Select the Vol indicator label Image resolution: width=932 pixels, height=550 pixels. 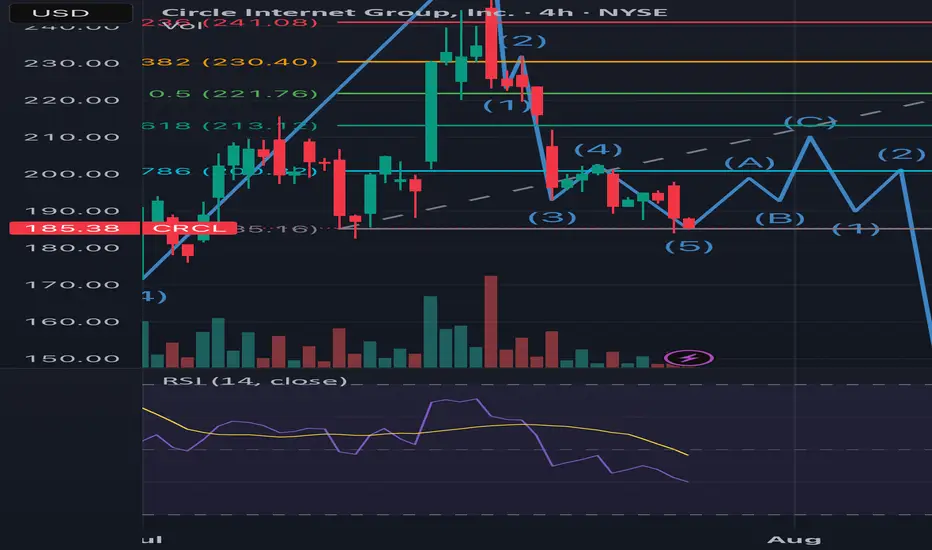pyautogui.click(x=182, y=25)
